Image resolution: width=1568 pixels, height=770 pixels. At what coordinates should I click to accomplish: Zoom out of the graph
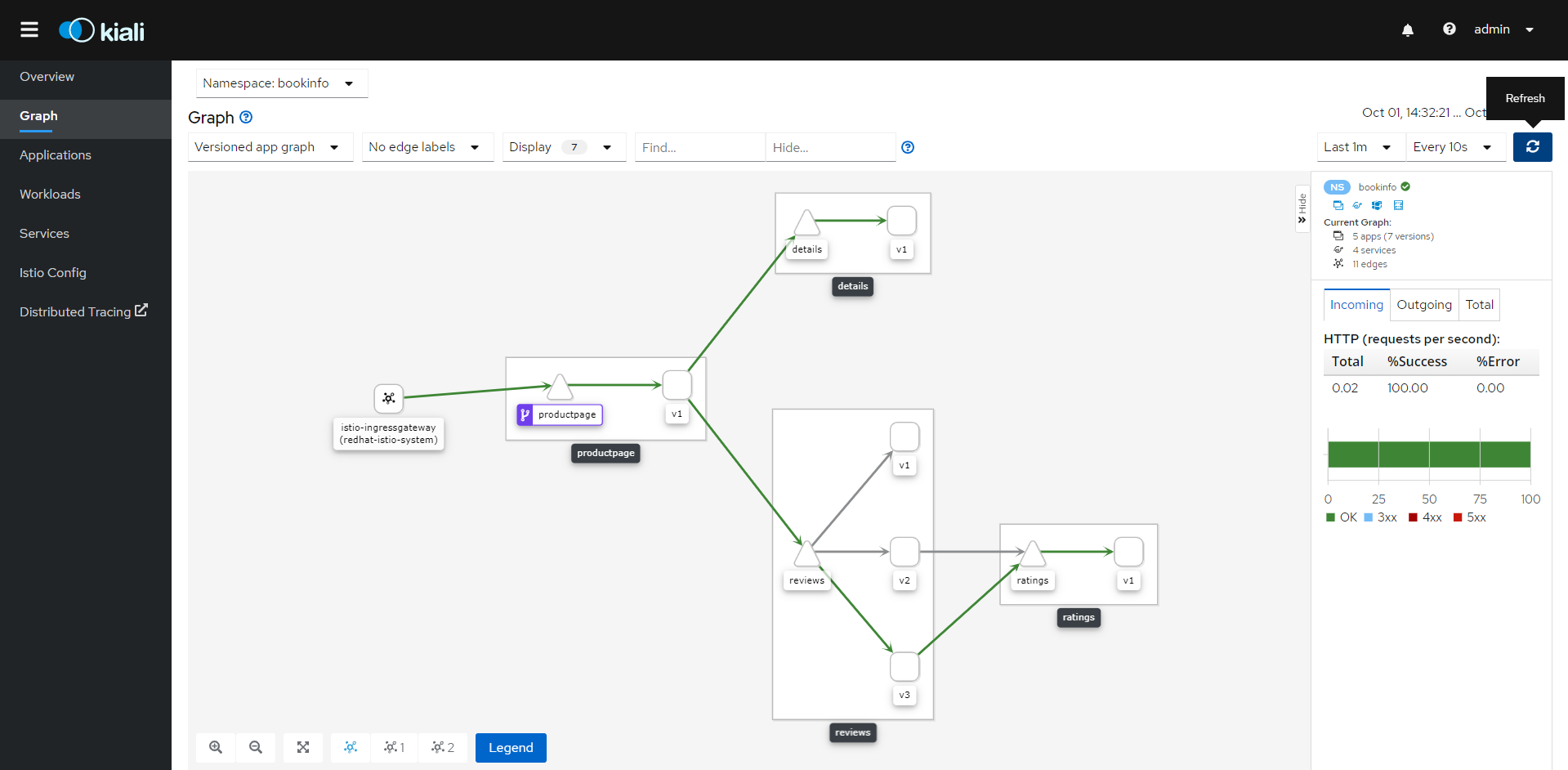(256, 747)
